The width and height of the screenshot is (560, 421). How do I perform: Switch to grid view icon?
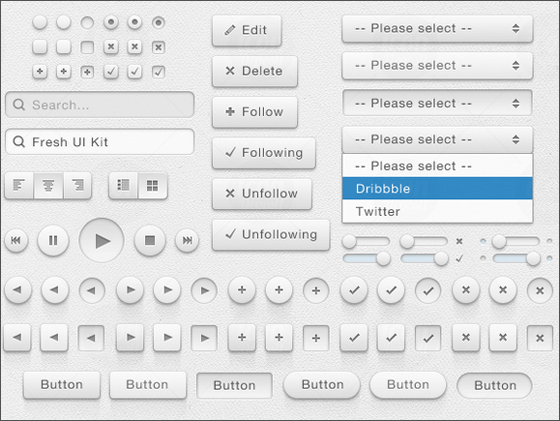pyautogui.click(x=152, y=185)
